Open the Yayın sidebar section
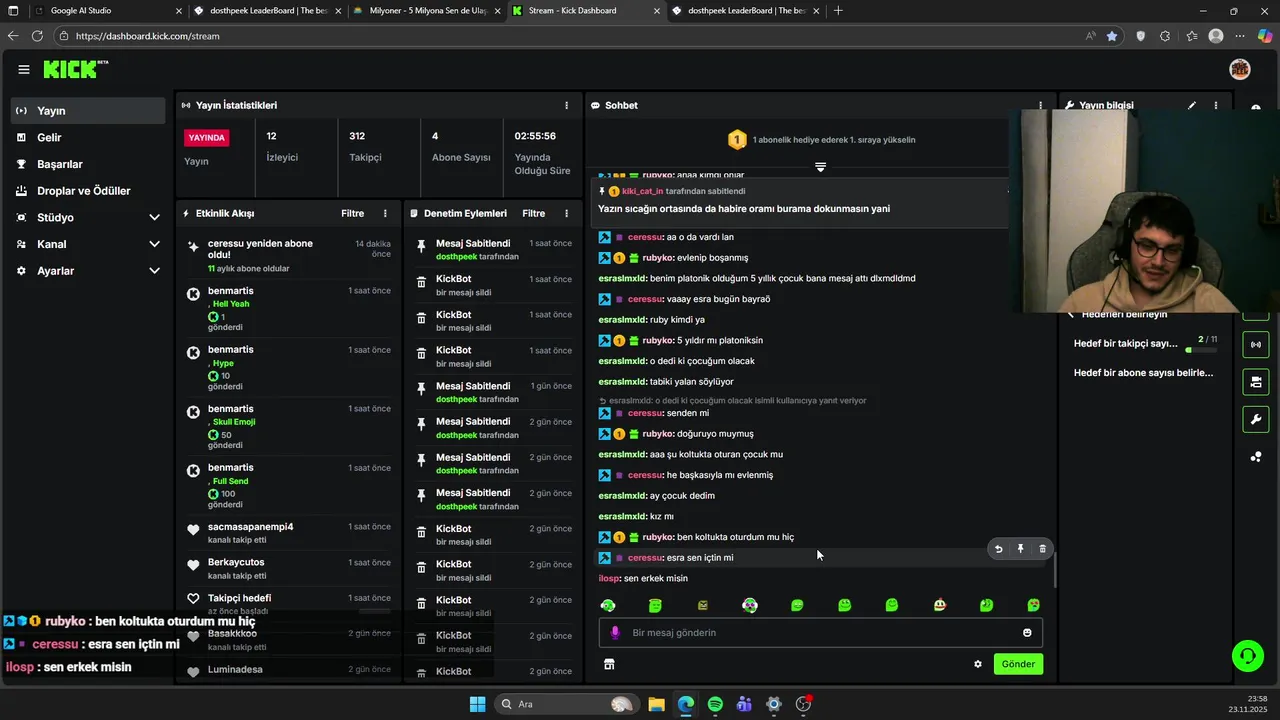1280x720 pixels. [88, 111]
